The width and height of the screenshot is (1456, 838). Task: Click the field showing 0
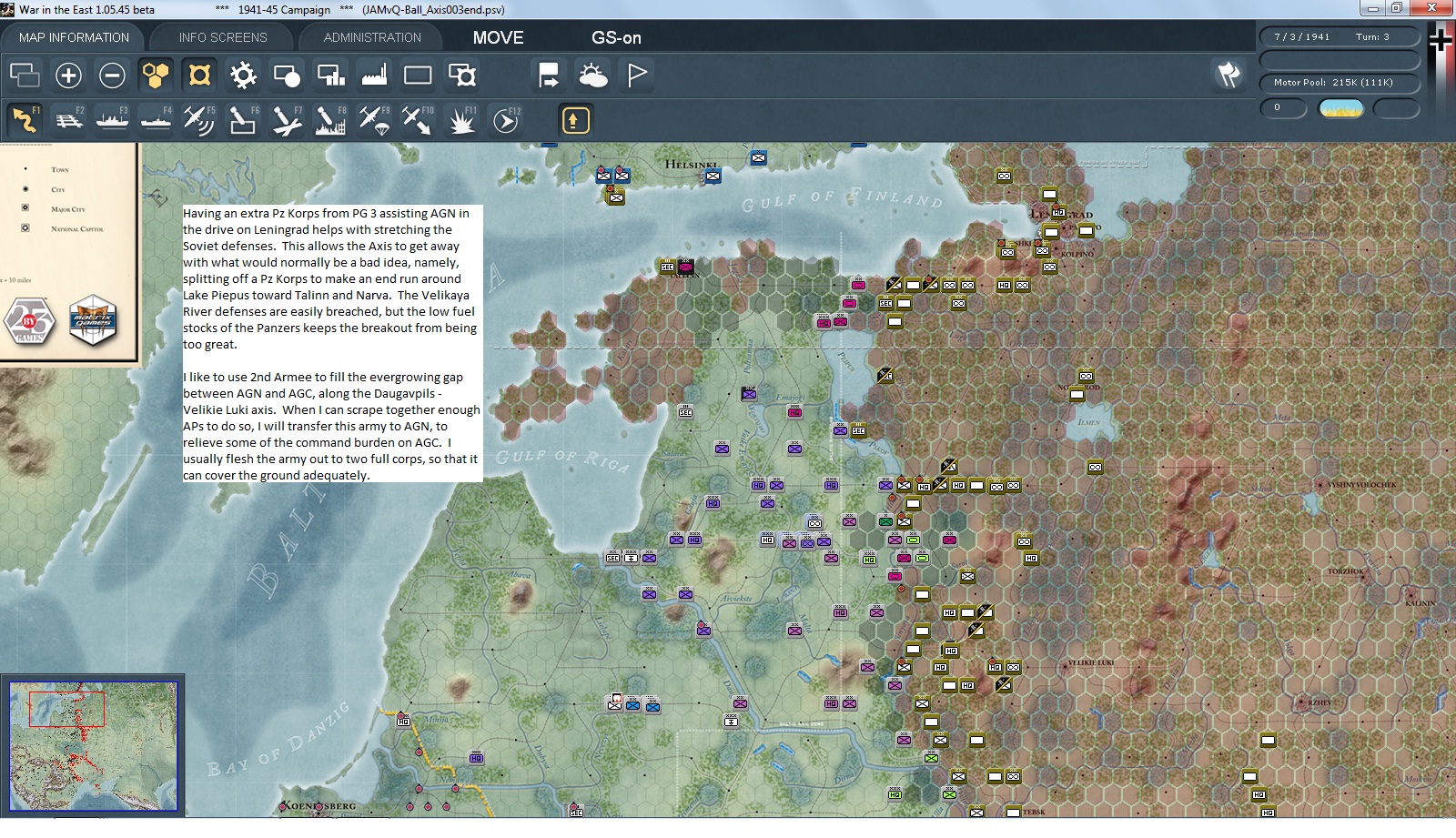coord(1283,107)
